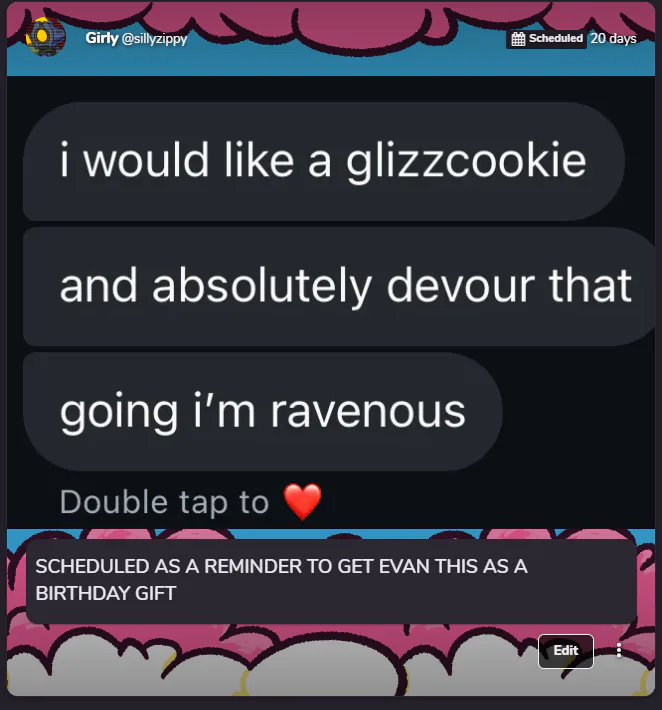Click the Scheduled status label
The height and width of the screenshot is (710, 662).
pos(556,38)
